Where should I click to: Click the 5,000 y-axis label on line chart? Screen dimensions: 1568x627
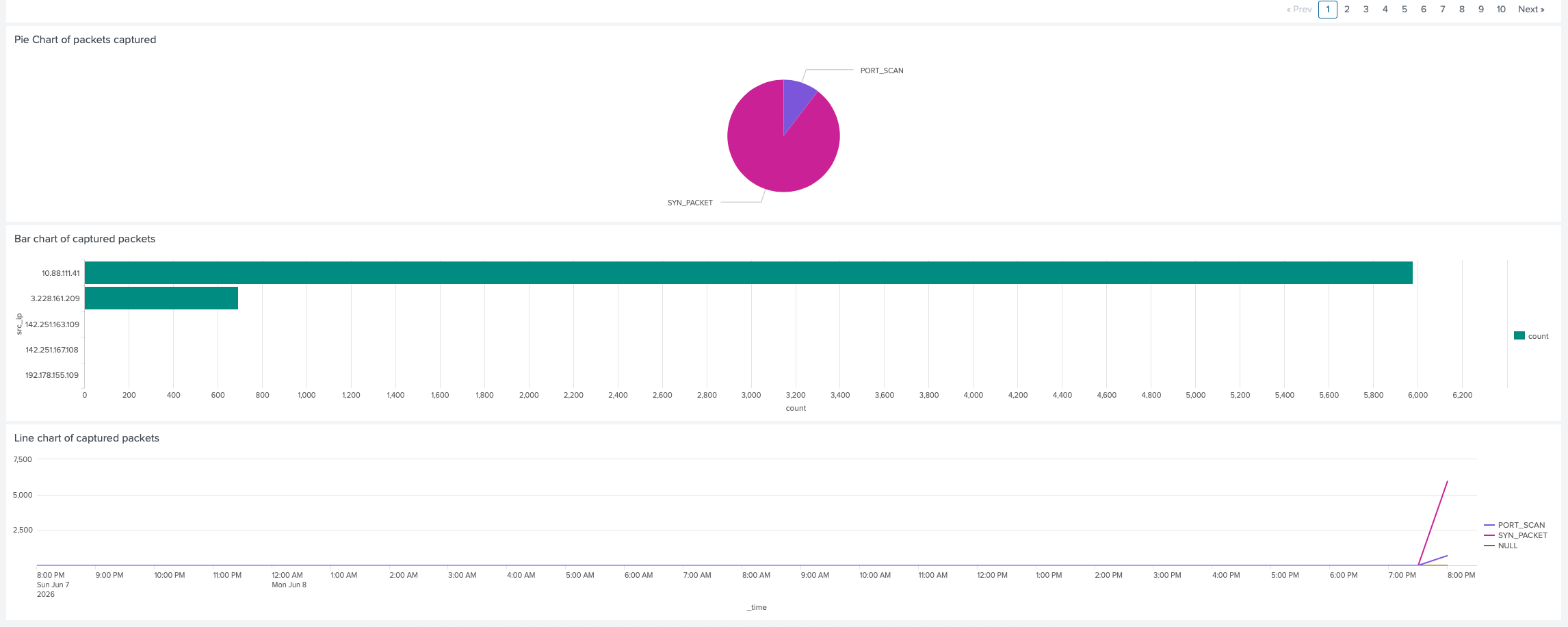click(23, 495)
